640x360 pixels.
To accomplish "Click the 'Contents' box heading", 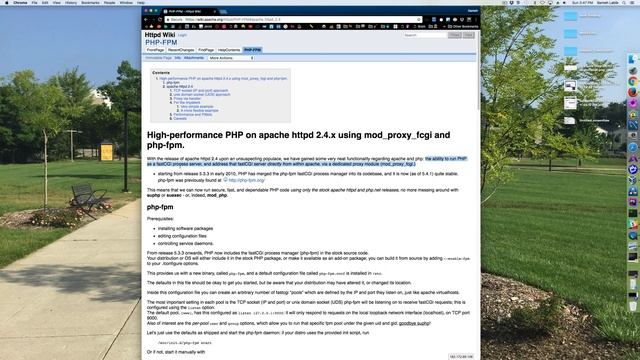I will pos(161,73).
